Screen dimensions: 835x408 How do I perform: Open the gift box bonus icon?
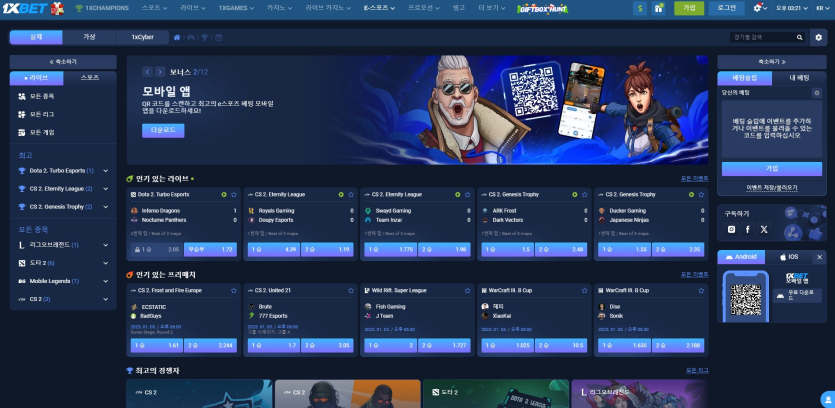tap(658, 8)
